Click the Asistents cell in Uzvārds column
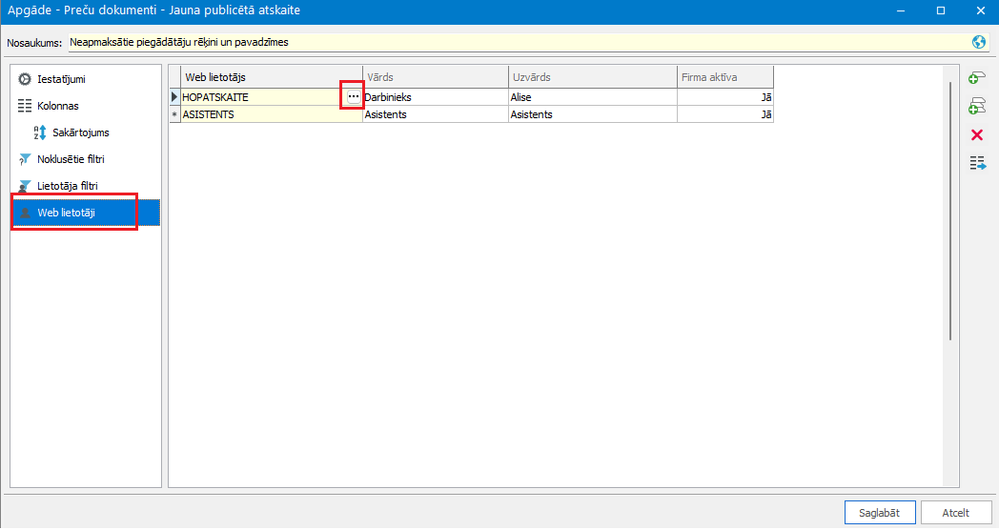 [x=593, y=115]
